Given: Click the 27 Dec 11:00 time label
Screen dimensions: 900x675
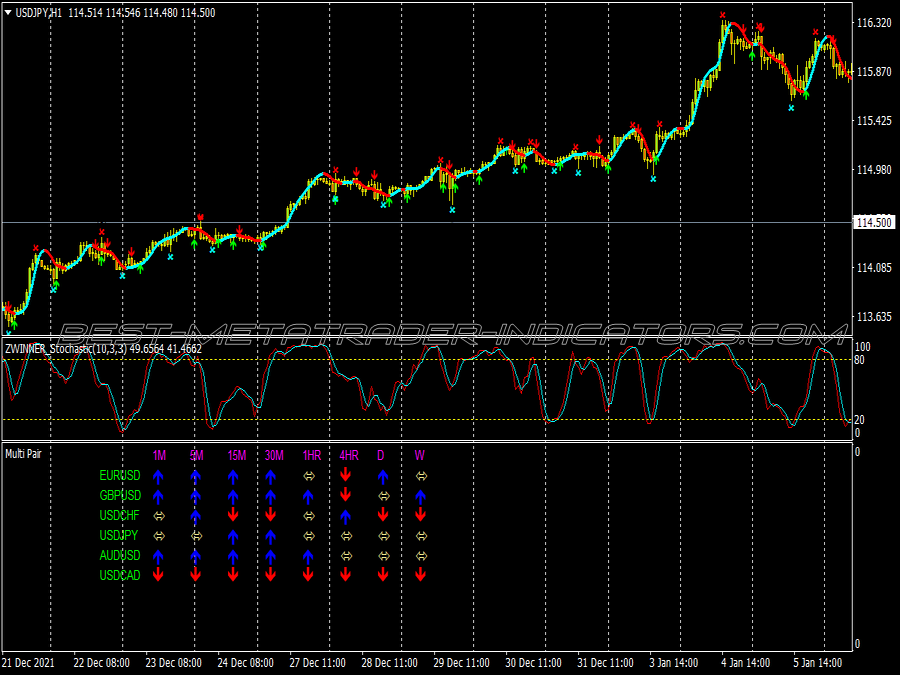Looking at the screenshot, I should [317, 662].
